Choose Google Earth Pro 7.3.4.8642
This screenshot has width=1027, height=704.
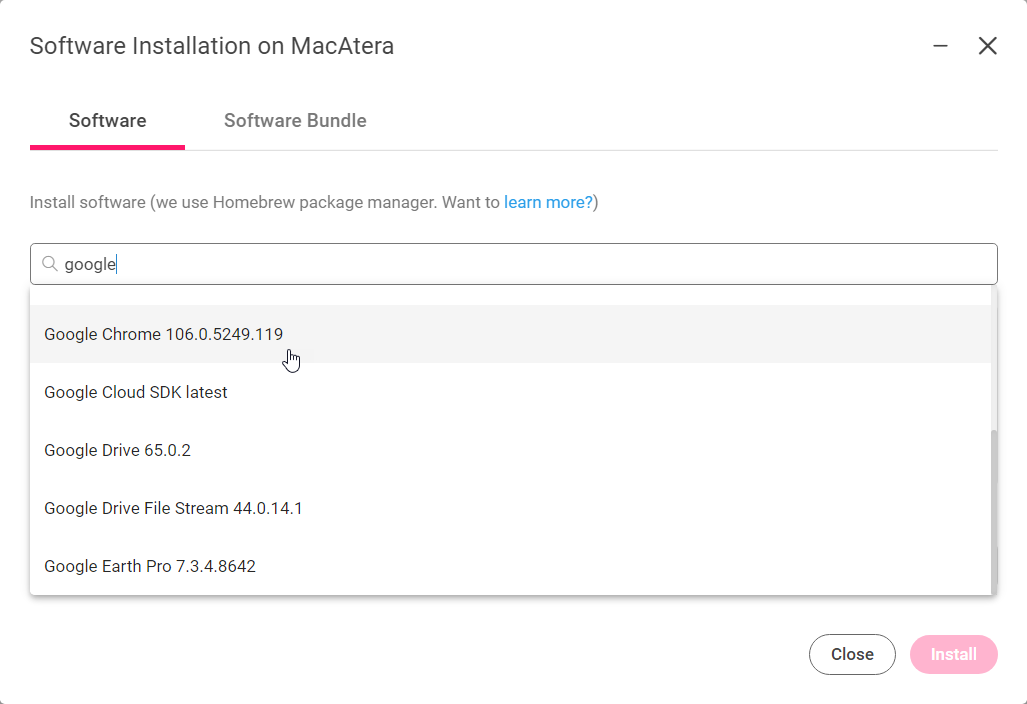[x=510, y=566]
